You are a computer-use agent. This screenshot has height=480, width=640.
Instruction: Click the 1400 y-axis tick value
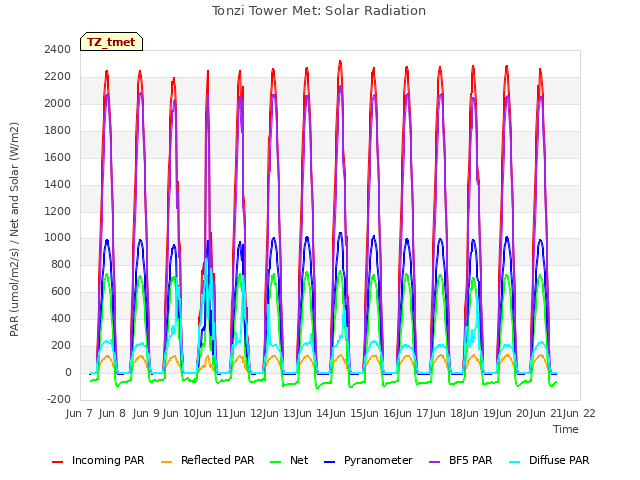click(58, 184)
